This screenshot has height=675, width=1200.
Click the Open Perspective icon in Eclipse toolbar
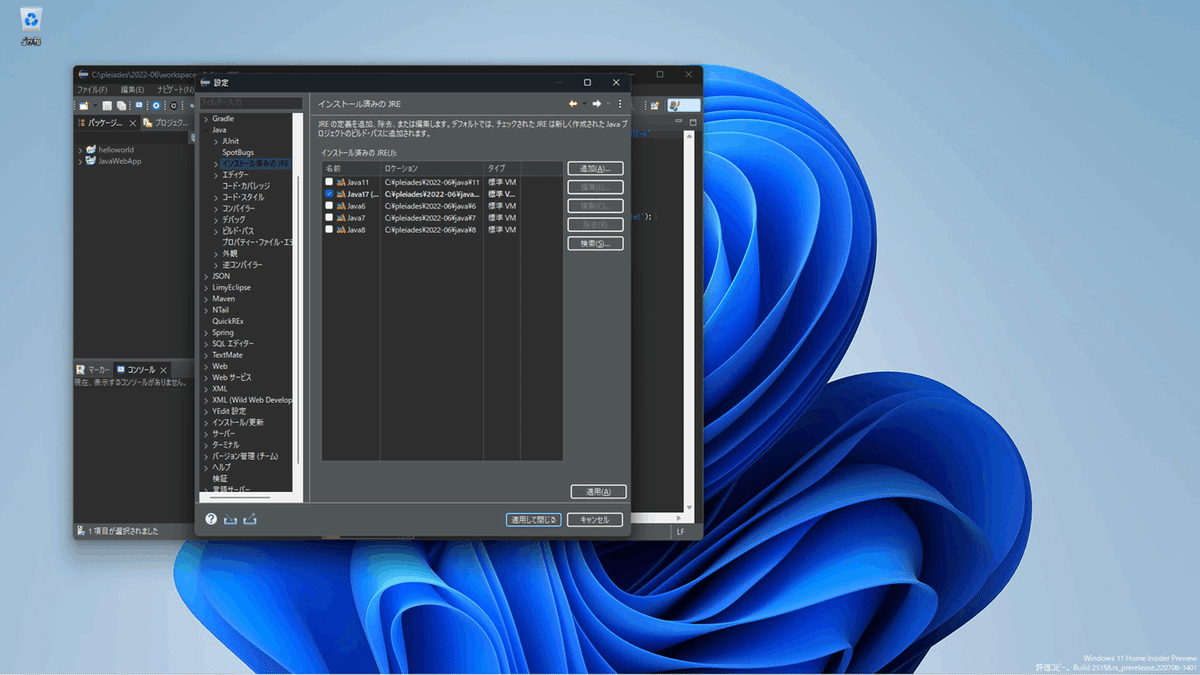[655, 105]
